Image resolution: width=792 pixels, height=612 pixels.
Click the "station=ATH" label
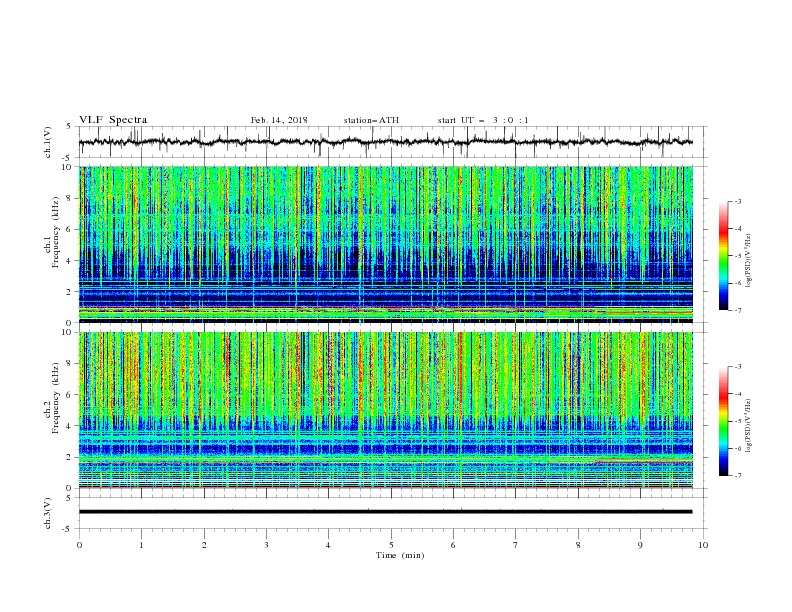[371, 120]
